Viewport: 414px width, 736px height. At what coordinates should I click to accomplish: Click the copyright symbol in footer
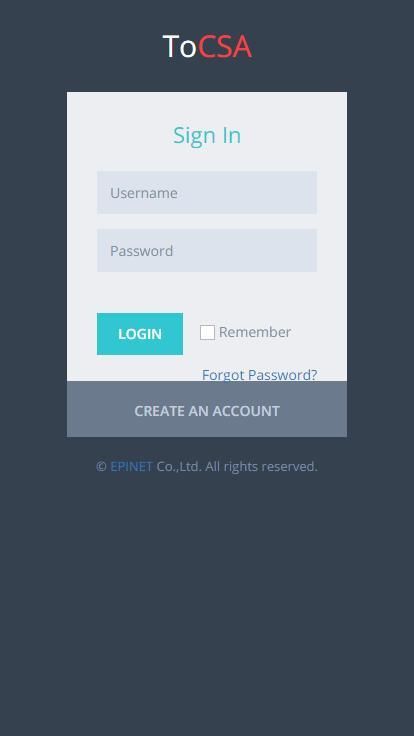pyautogui.click(x=101, y=467)
